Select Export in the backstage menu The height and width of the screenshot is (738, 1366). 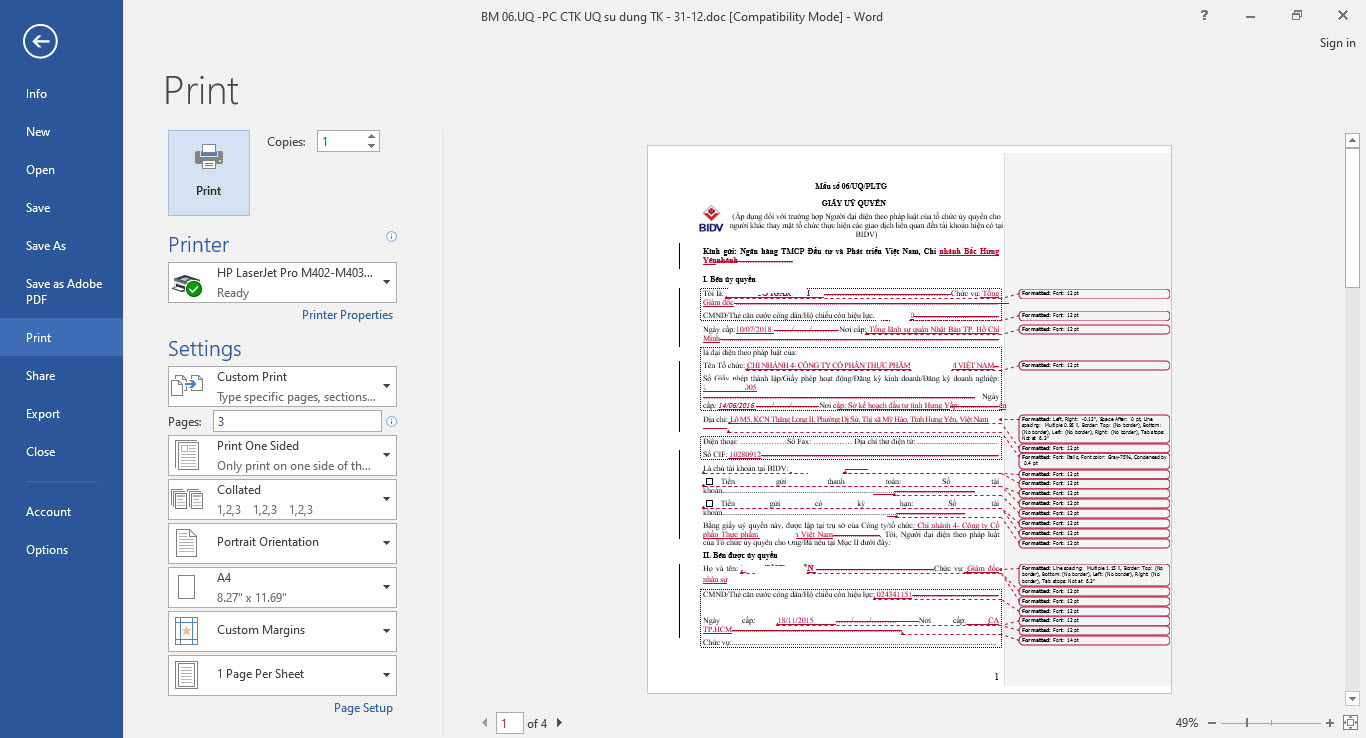click(x=61, y=414)
